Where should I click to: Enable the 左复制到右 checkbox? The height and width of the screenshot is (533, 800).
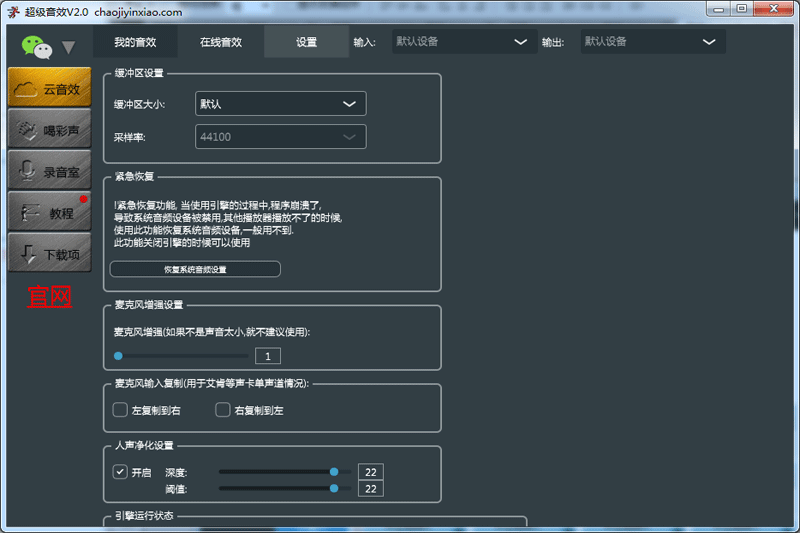pyautogui.click(x=120, y=410)
